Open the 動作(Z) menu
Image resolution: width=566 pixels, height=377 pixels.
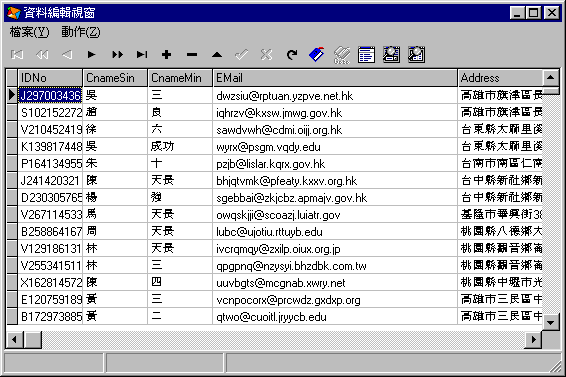click(81, 32)
